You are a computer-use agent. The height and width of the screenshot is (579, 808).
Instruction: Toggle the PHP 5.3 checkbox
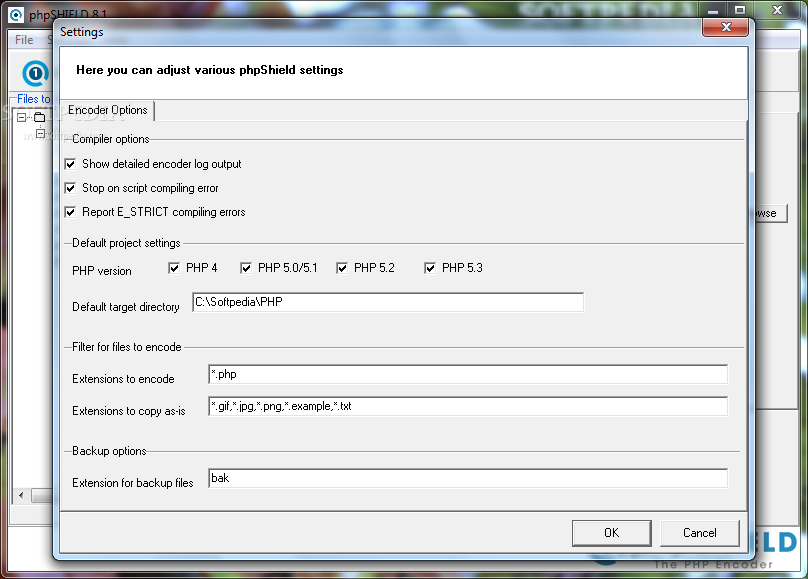430,268
